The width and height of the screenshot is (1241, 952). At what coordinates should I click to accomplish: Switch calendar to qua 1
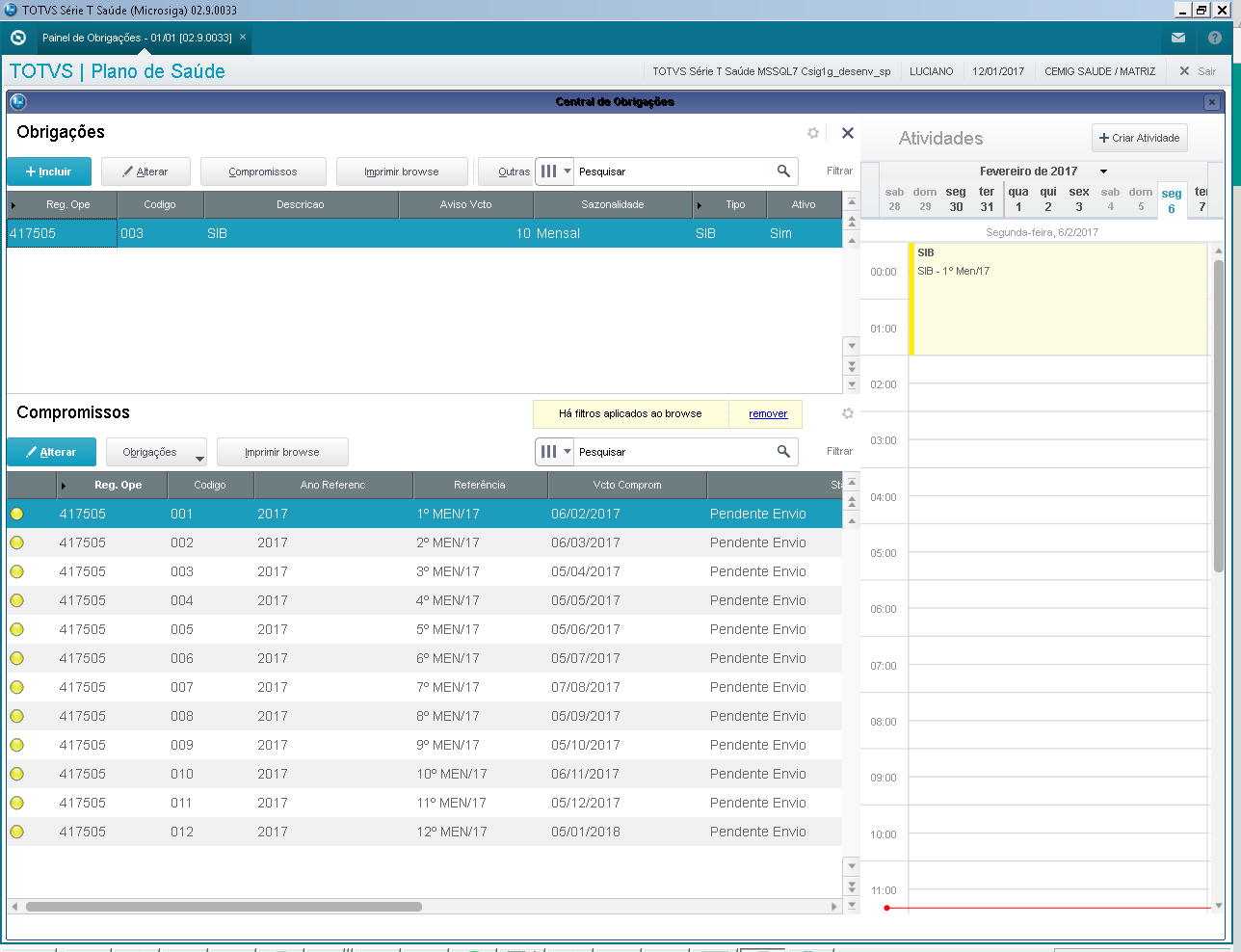1018,198
